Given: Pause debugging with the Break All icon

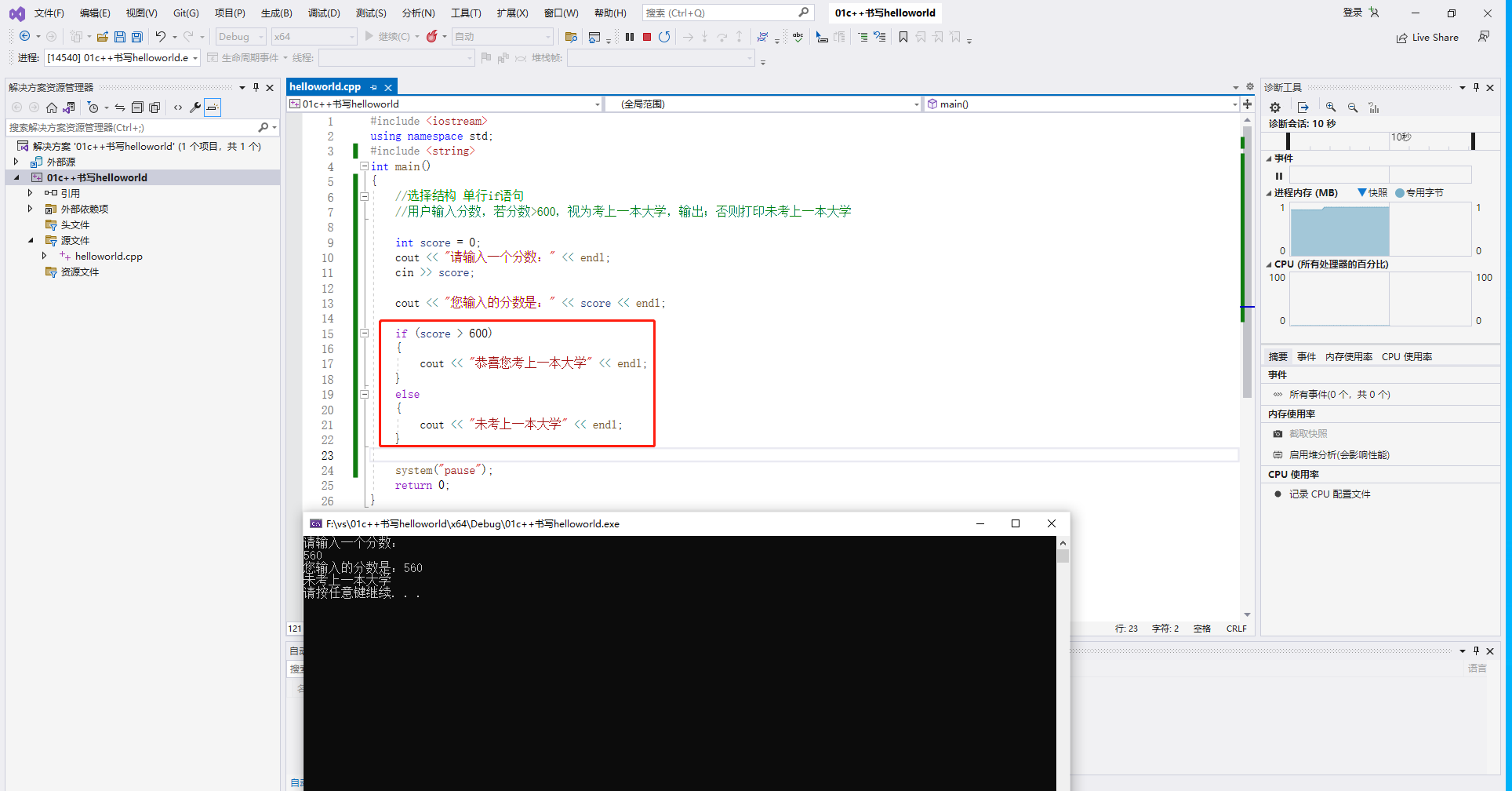Looking at the screenshot, I should coord(630,37).
